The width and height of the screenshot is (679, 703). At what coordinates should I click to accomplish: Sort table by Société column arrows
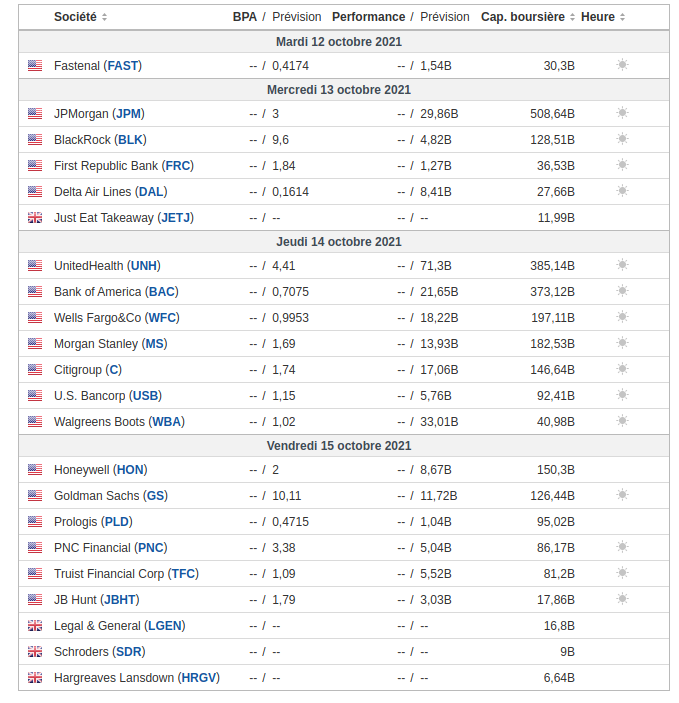(x=105, y=17)
